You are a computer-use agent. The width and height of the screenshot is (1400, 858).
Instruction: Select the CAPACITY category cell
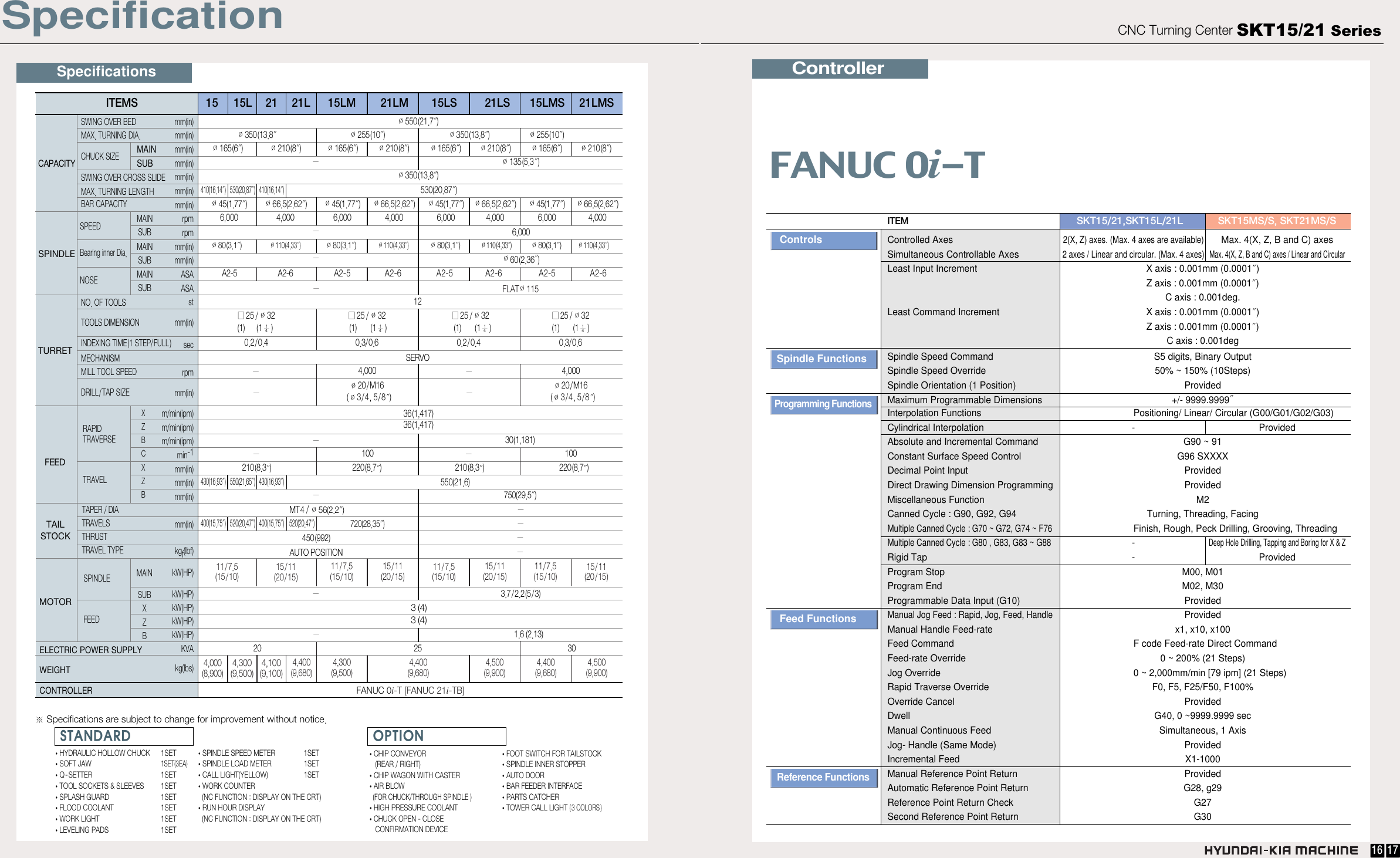click(56, 163)
